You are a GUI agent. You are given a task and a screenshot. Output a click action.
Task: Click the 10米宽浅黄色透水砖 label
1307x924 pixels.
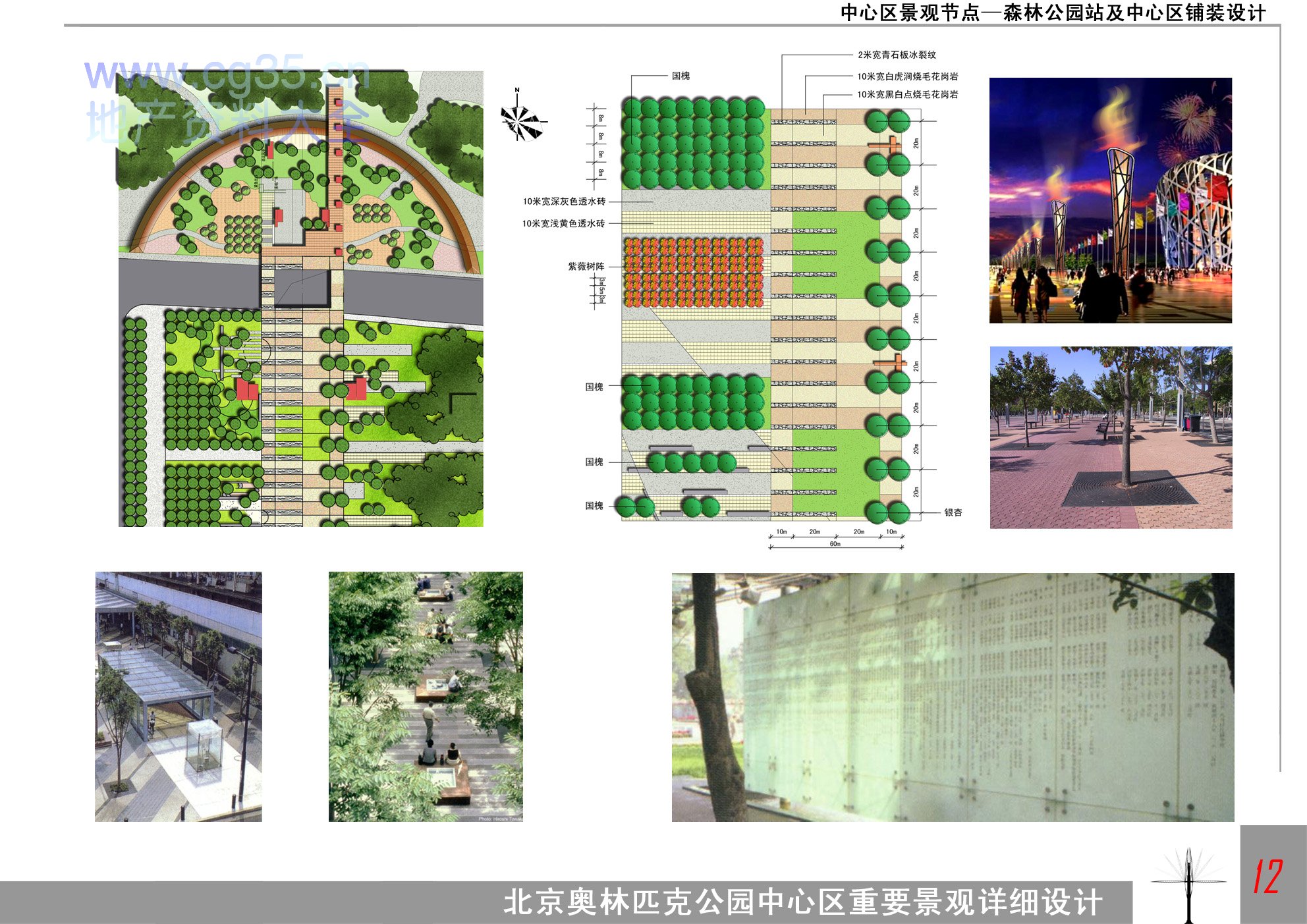563,224
